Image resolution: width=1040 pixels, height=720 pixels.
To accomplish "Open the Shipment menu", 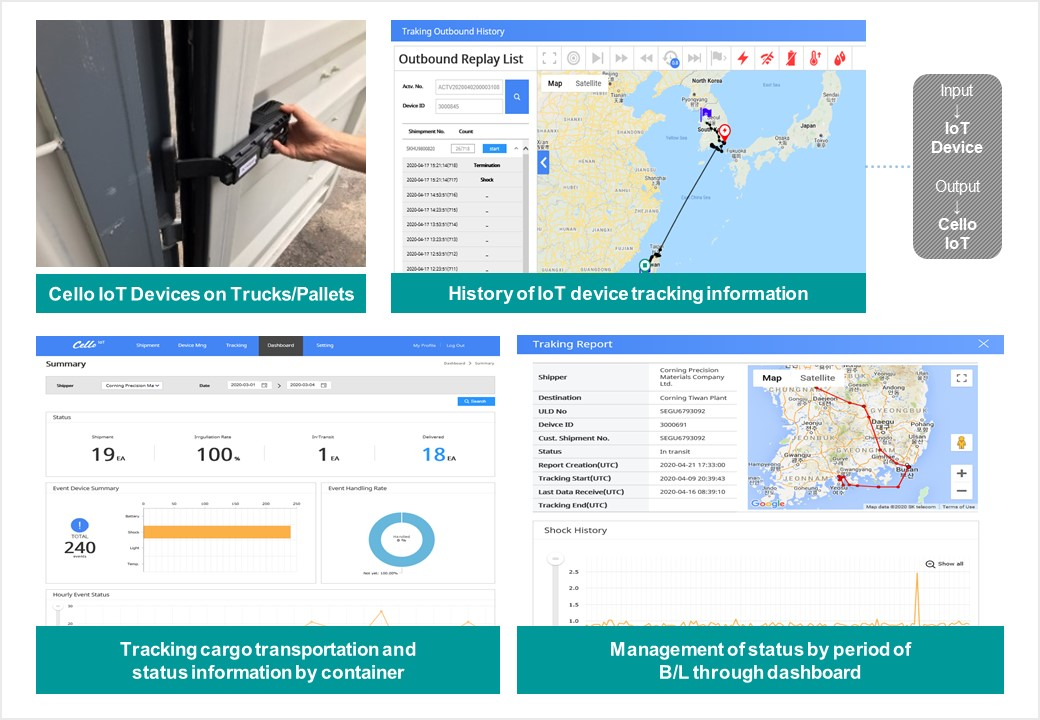I will tap(148, 345).
